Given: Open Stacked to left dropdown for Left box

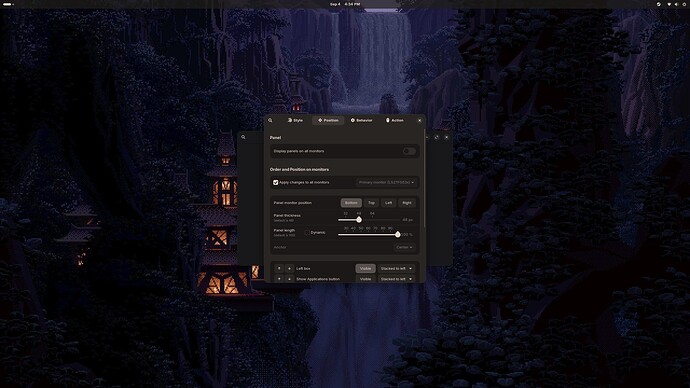Looking at the screenshot, I should coord(396,268).
